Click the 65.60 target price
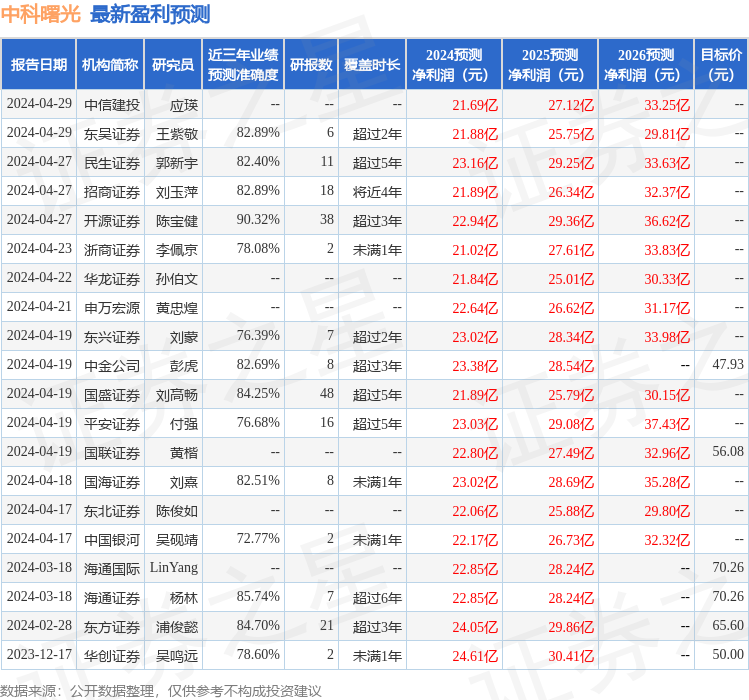Viewport: 749px width, 700px height. click(x=728, y=625)
